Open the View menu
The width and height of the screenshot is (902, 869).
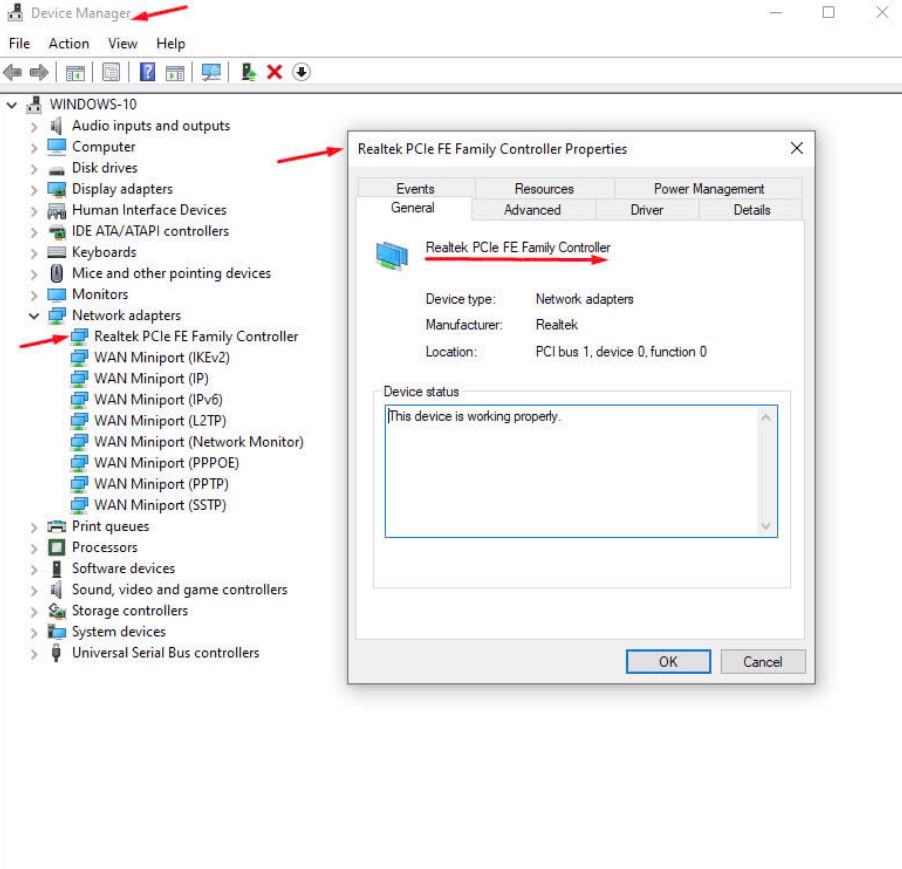pos(123,44)
